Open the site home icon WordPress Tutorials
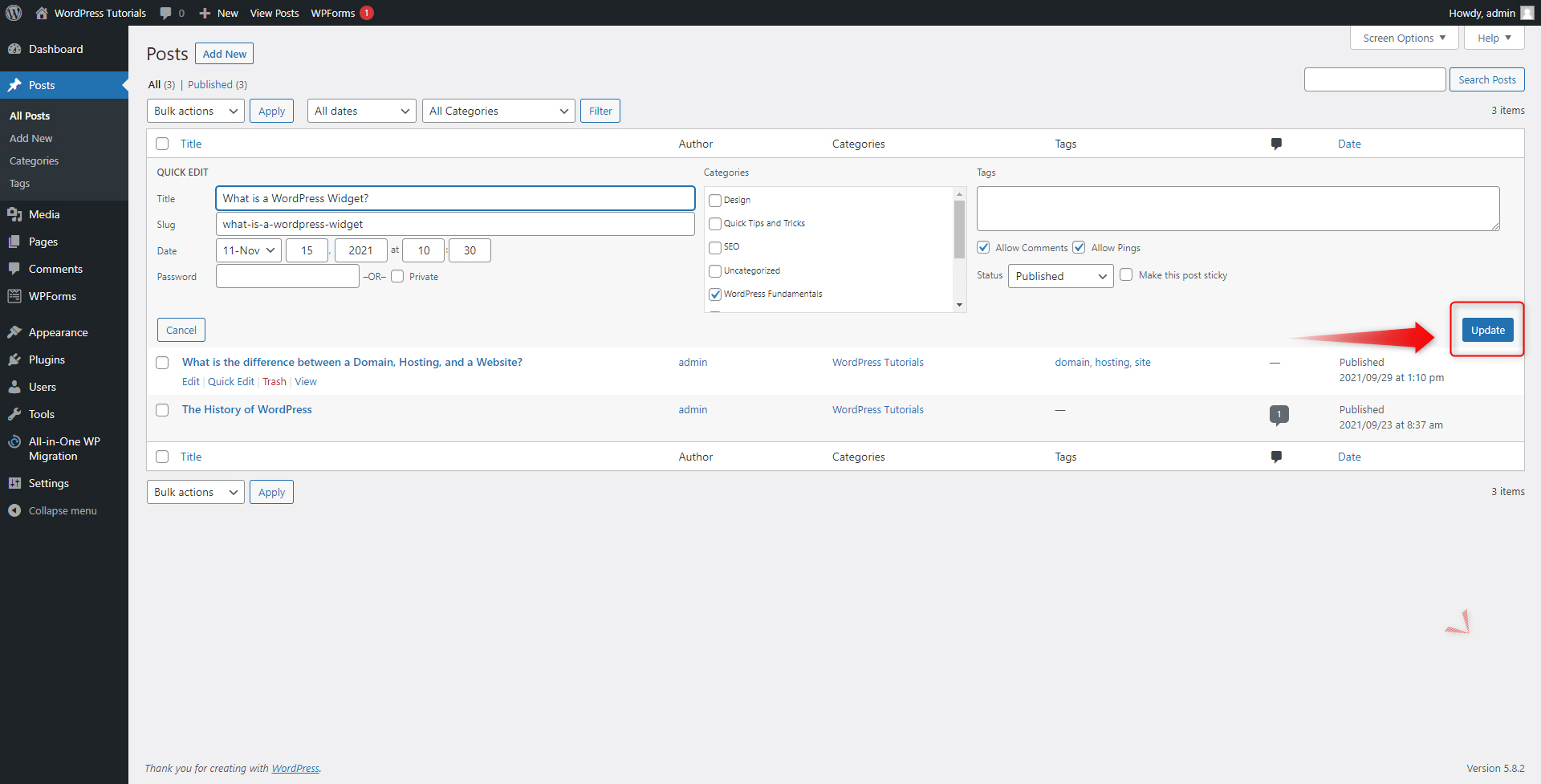The width and height of the screenshot is (1541, 784). [42, 13]
